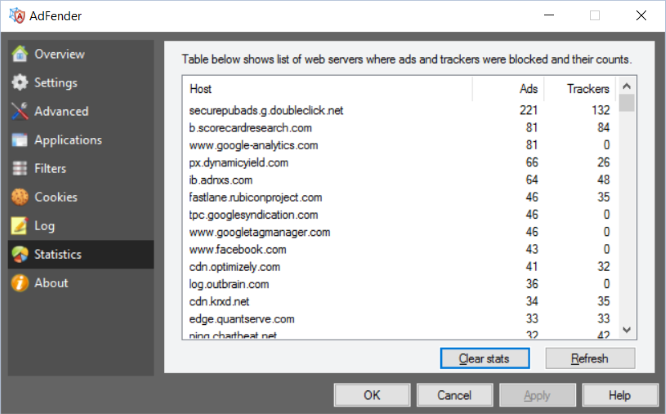Select the b.scorecardresearch.com row

(399, 128)
